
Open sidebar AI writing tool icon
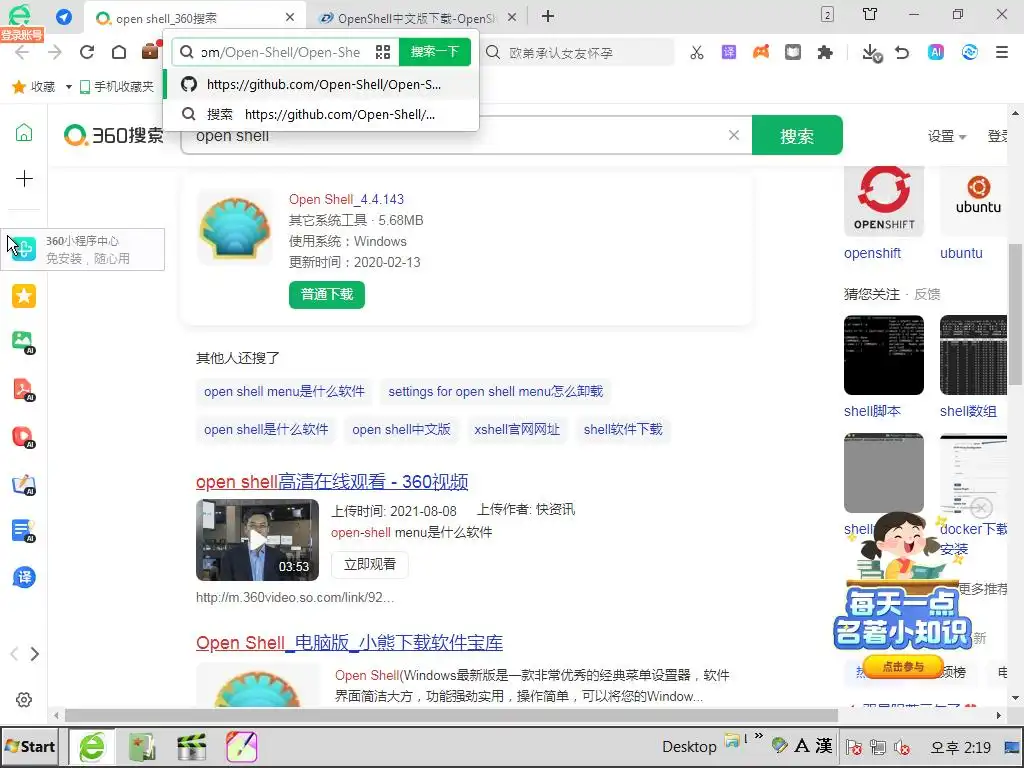[24, 484]
